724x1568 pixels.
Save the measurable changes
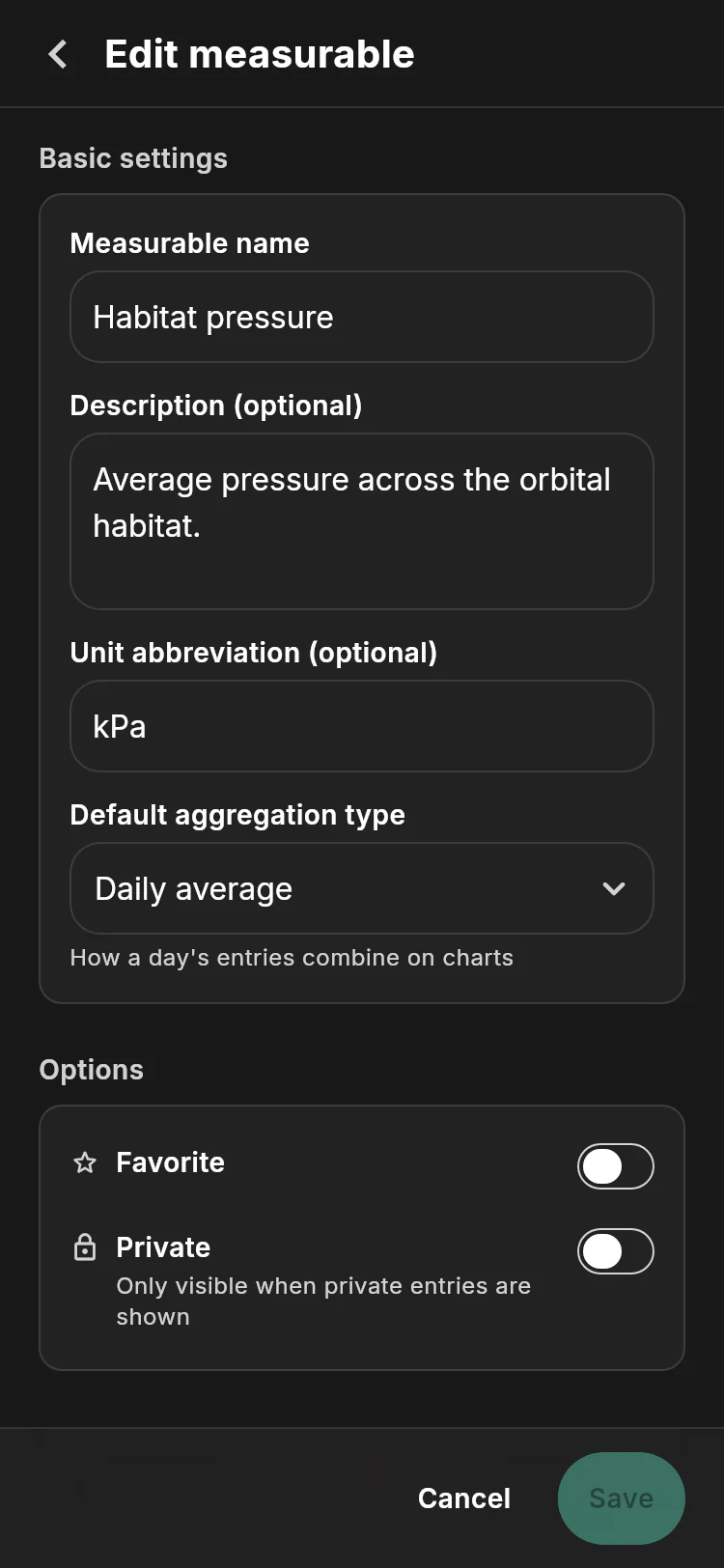pyautogui.click(x=622, y=1498)
